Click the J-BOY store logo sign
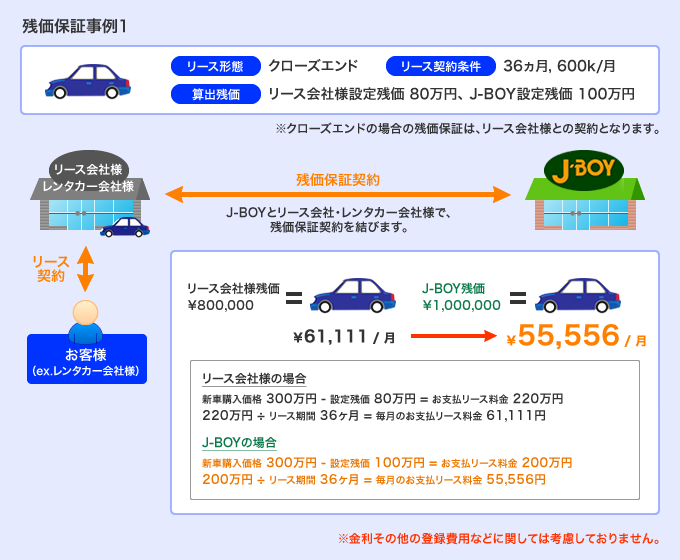The image size is (680, 560). [584, 170]
